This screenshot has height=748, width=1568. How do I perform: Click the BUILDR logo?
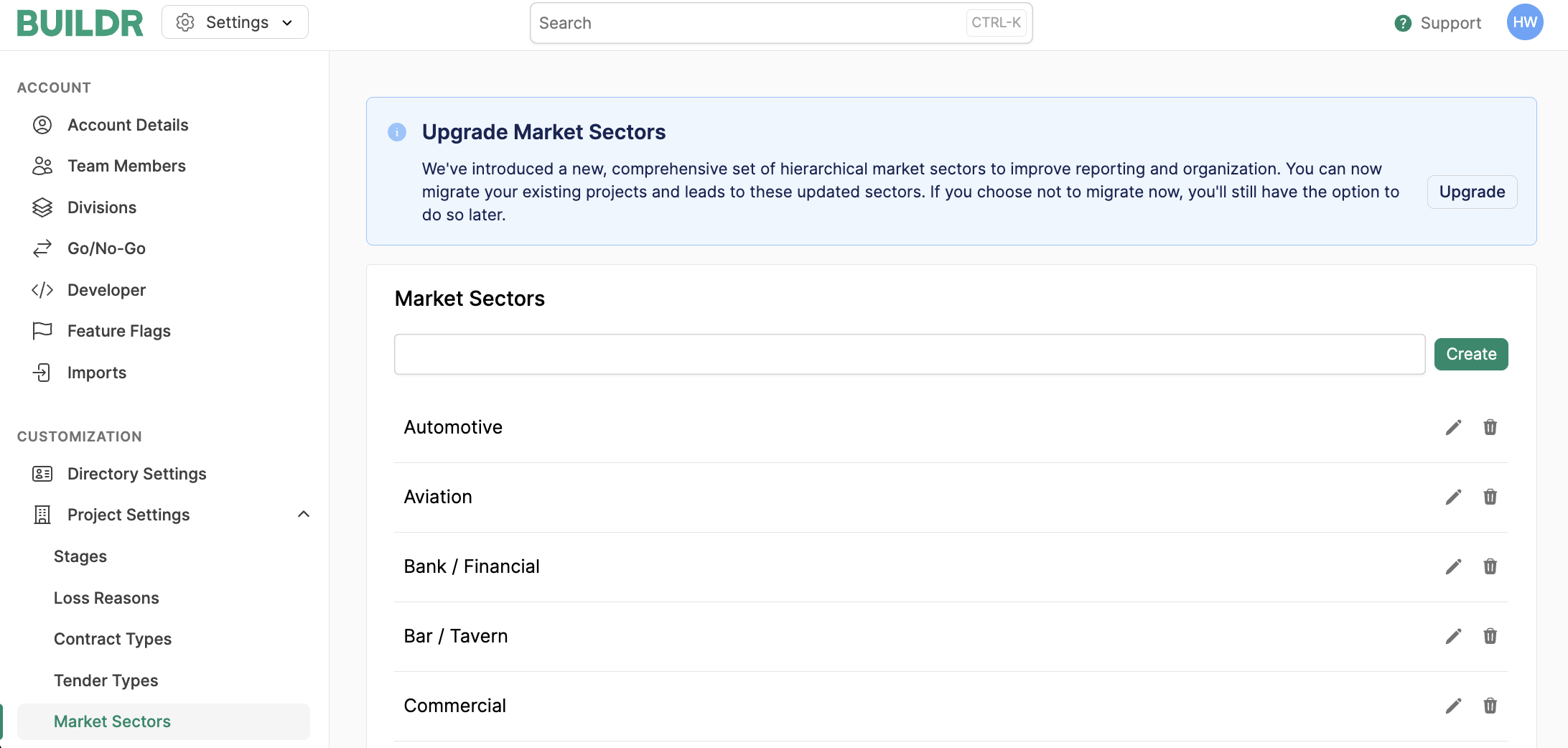point(80,23)
